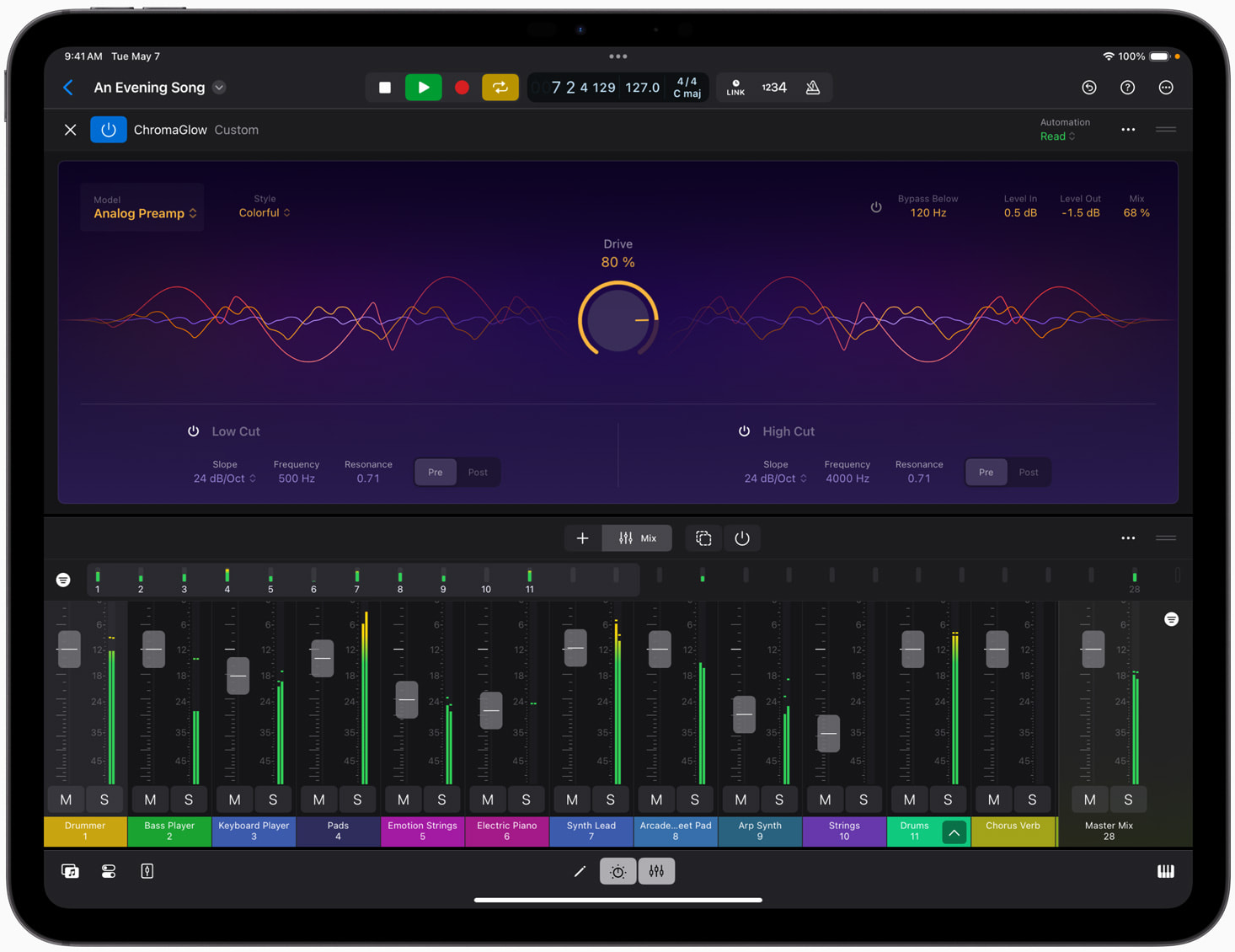Click the Drive knob
This screenshot has width=1235, height=952.
(x=617, y=320)
